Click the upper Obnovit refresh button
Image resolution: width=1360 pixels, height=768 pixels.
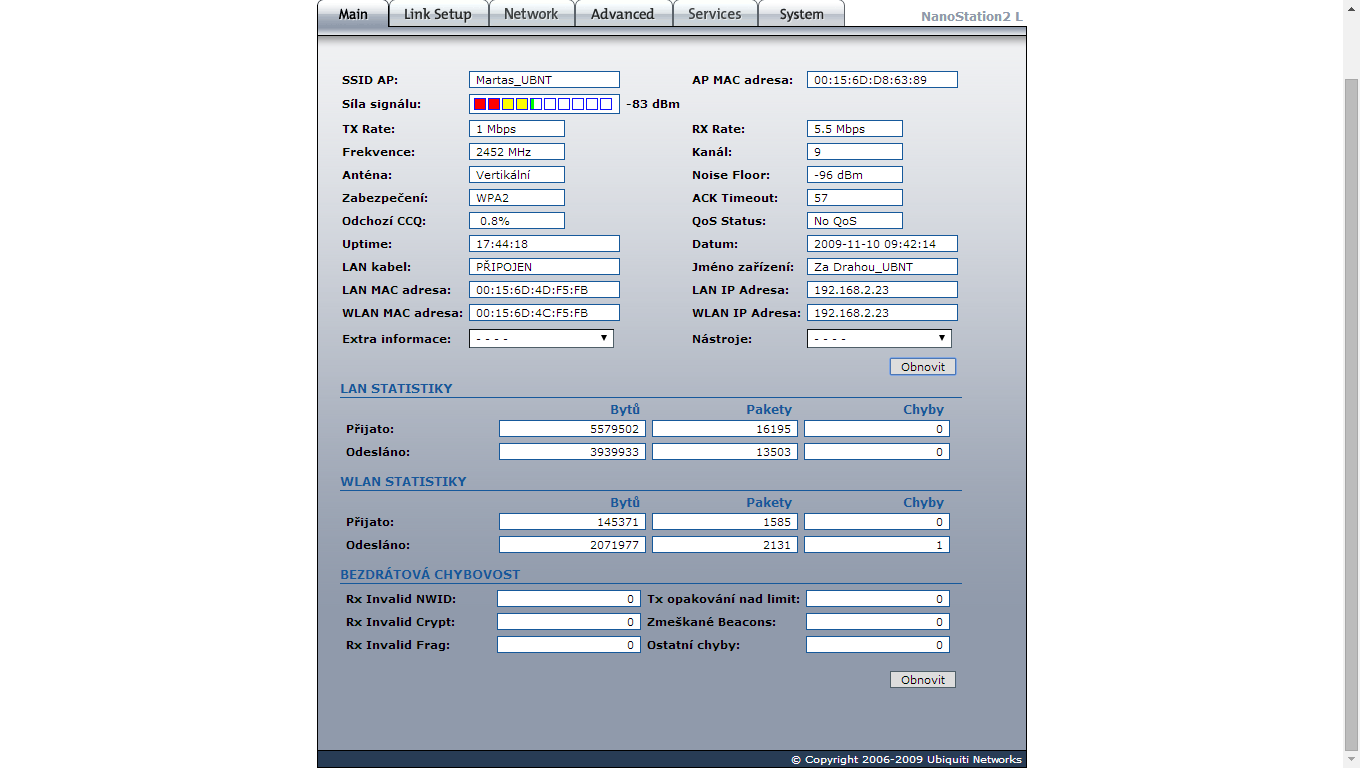923,367
